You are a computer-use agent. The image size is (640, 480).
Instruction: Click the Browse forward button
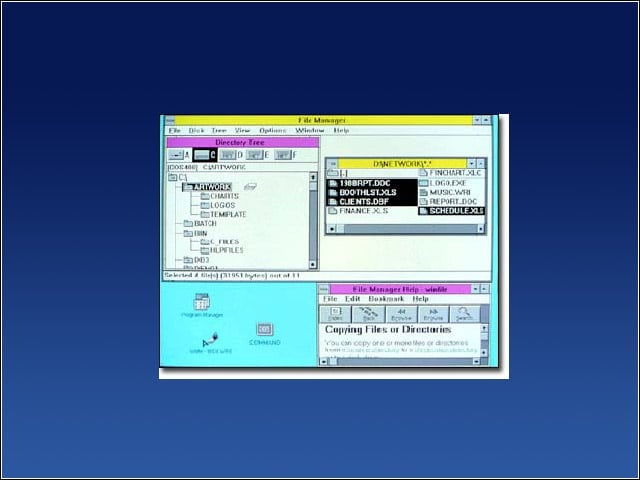(x=433, y=314)
